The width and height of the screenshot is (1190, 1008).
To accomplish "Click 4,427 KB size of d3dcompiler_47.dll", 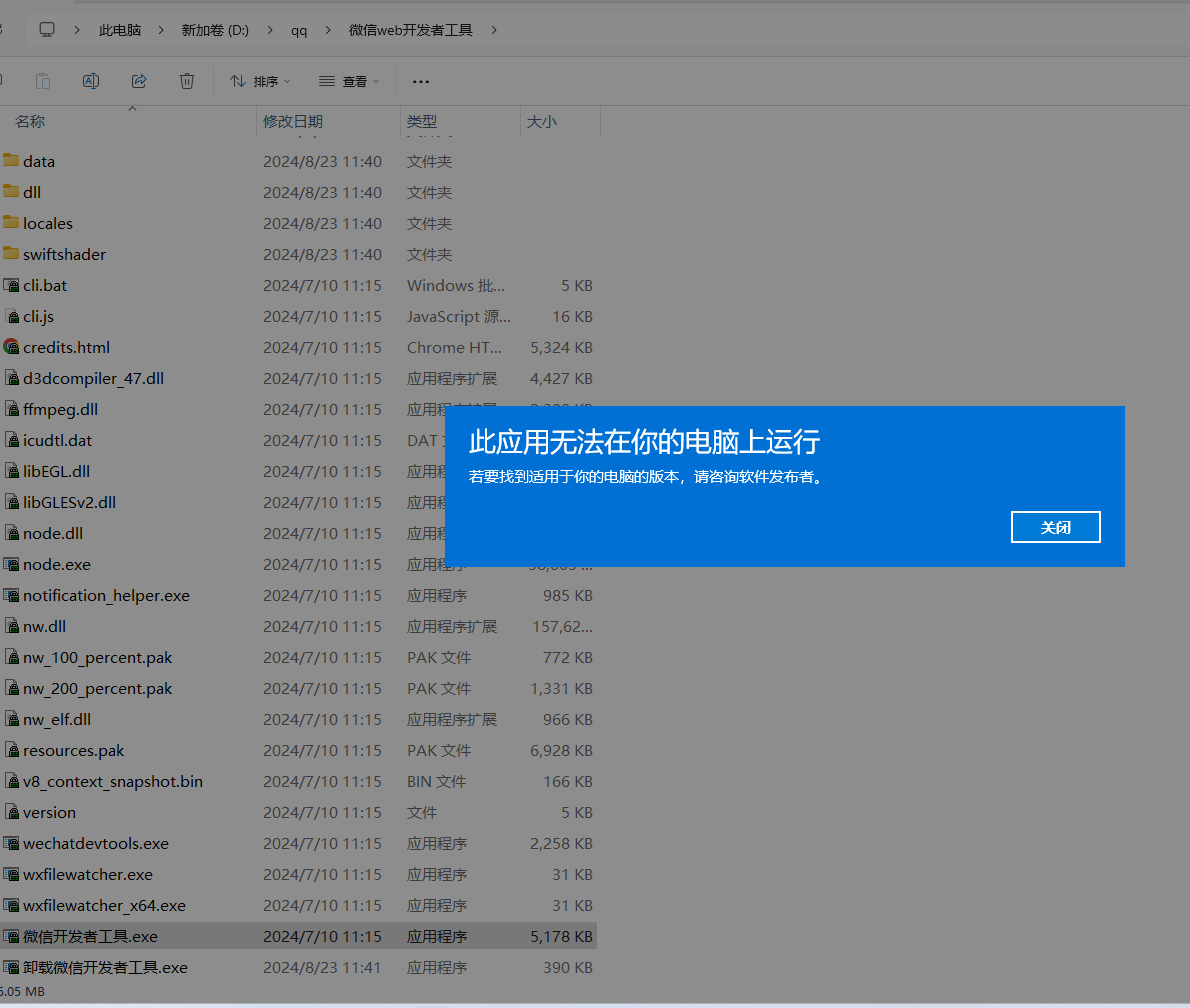I will (561, 379).
